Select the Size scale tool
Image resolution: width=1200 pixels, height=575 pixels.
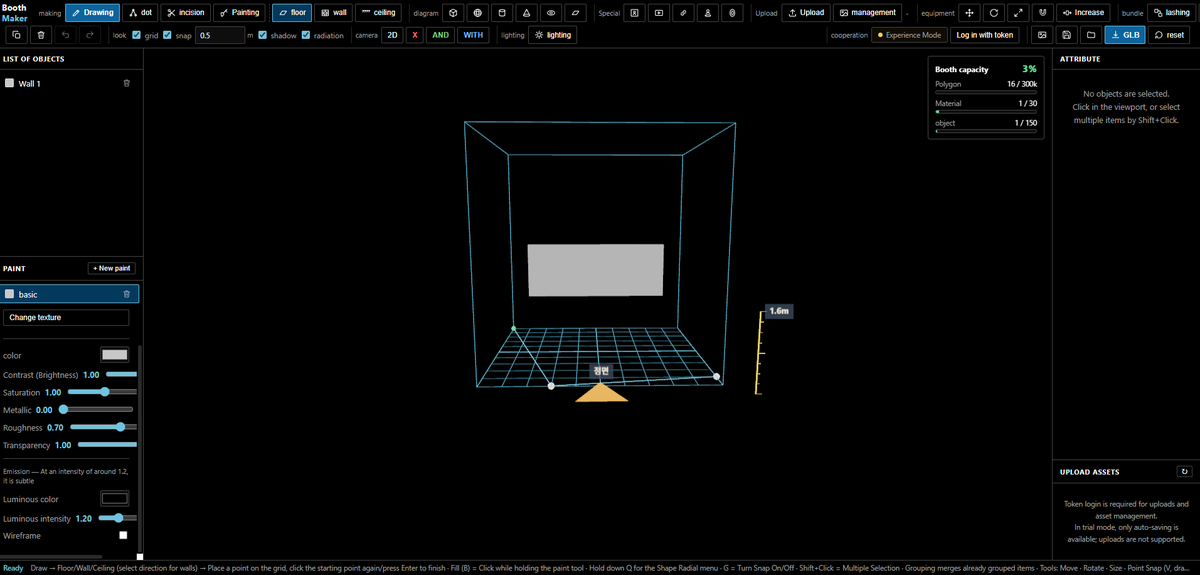tap(1018, 13)
